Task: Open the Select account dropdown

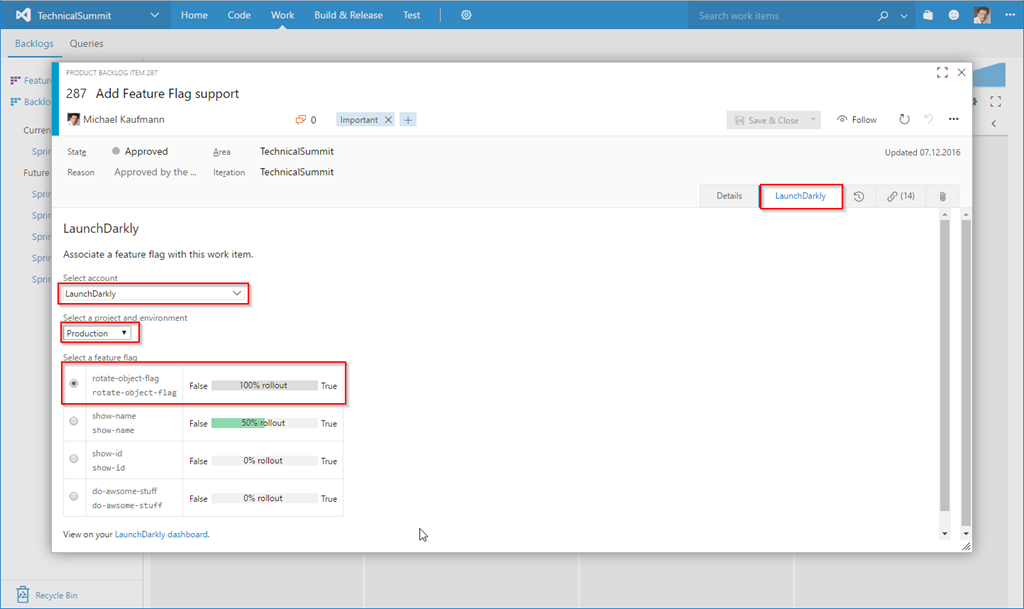Action: [154, 294]
